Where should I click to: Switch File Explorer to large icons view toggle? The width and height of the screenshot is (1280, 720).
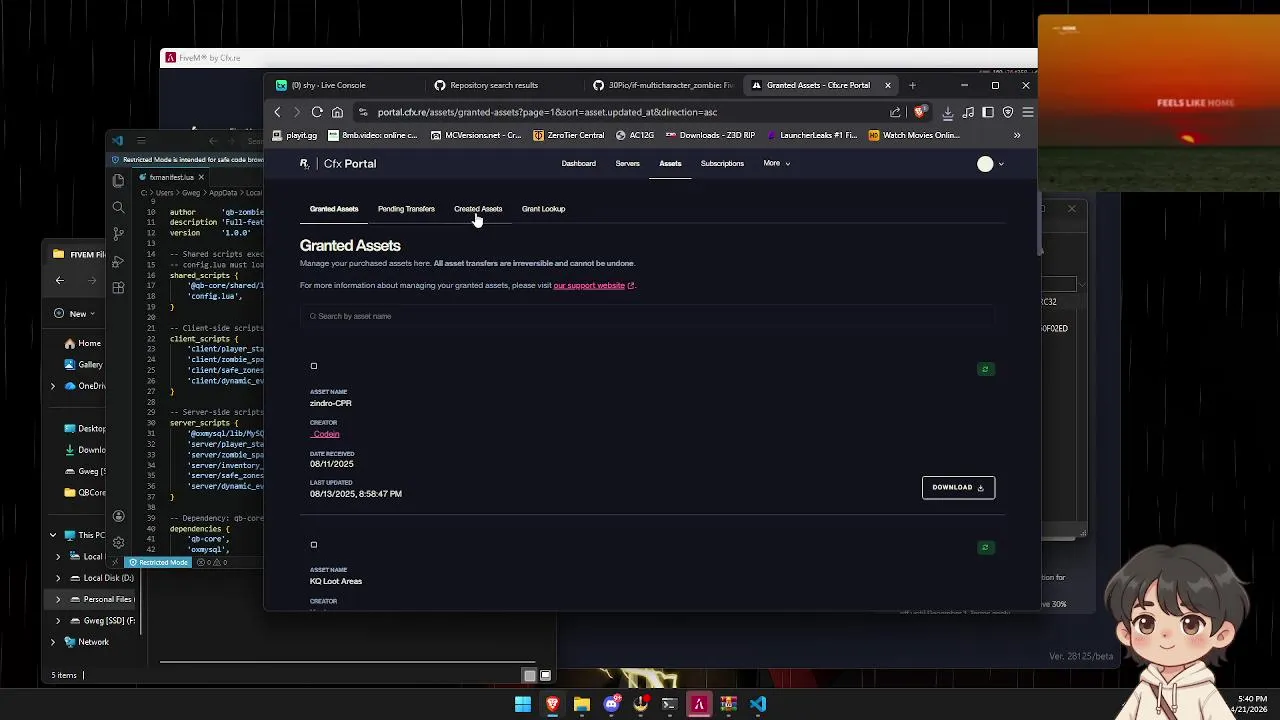pyautogui.click(x=545, y=675)
